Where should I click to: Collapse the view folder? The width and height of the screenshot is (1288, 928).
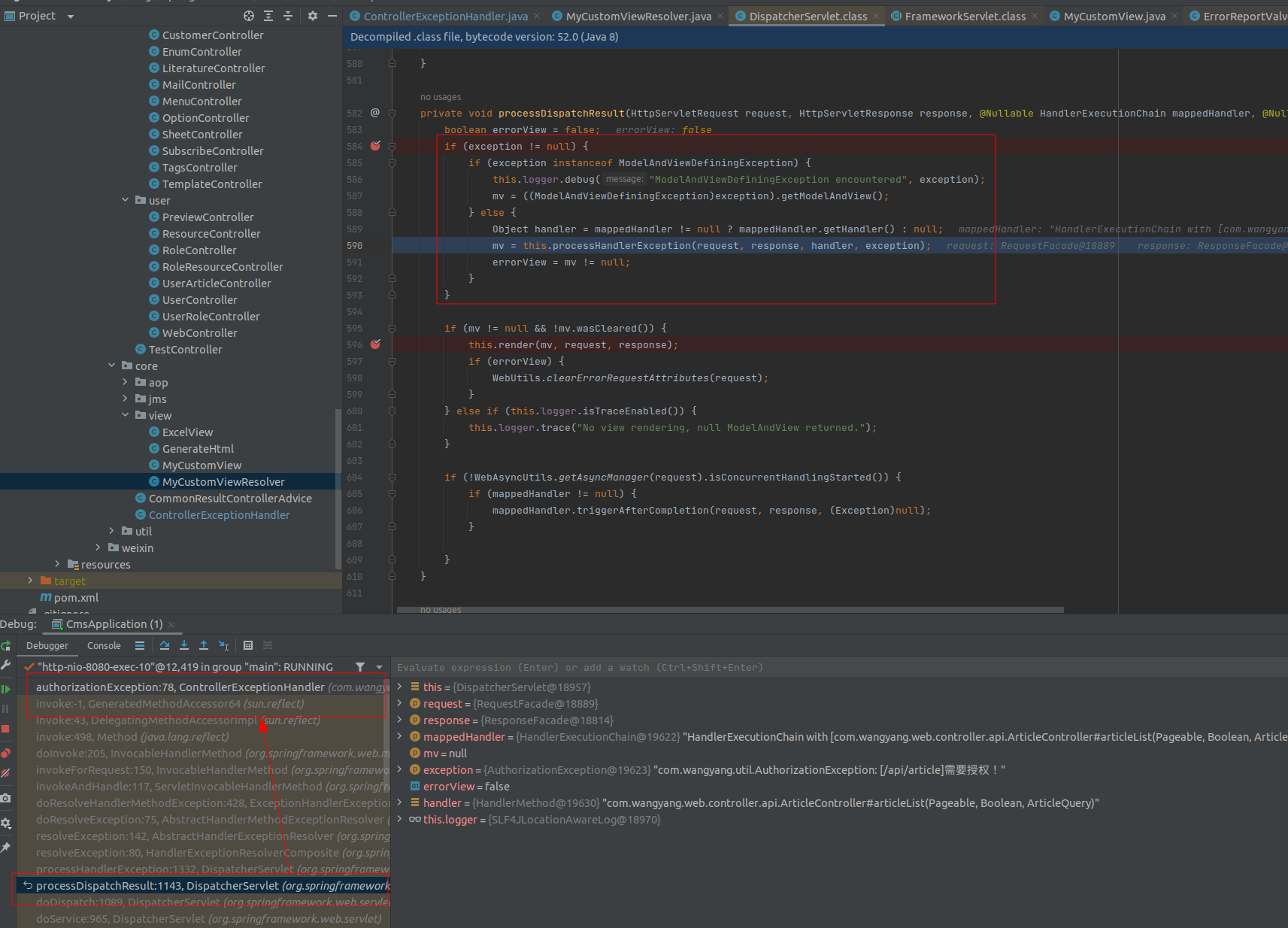[126, 415]
